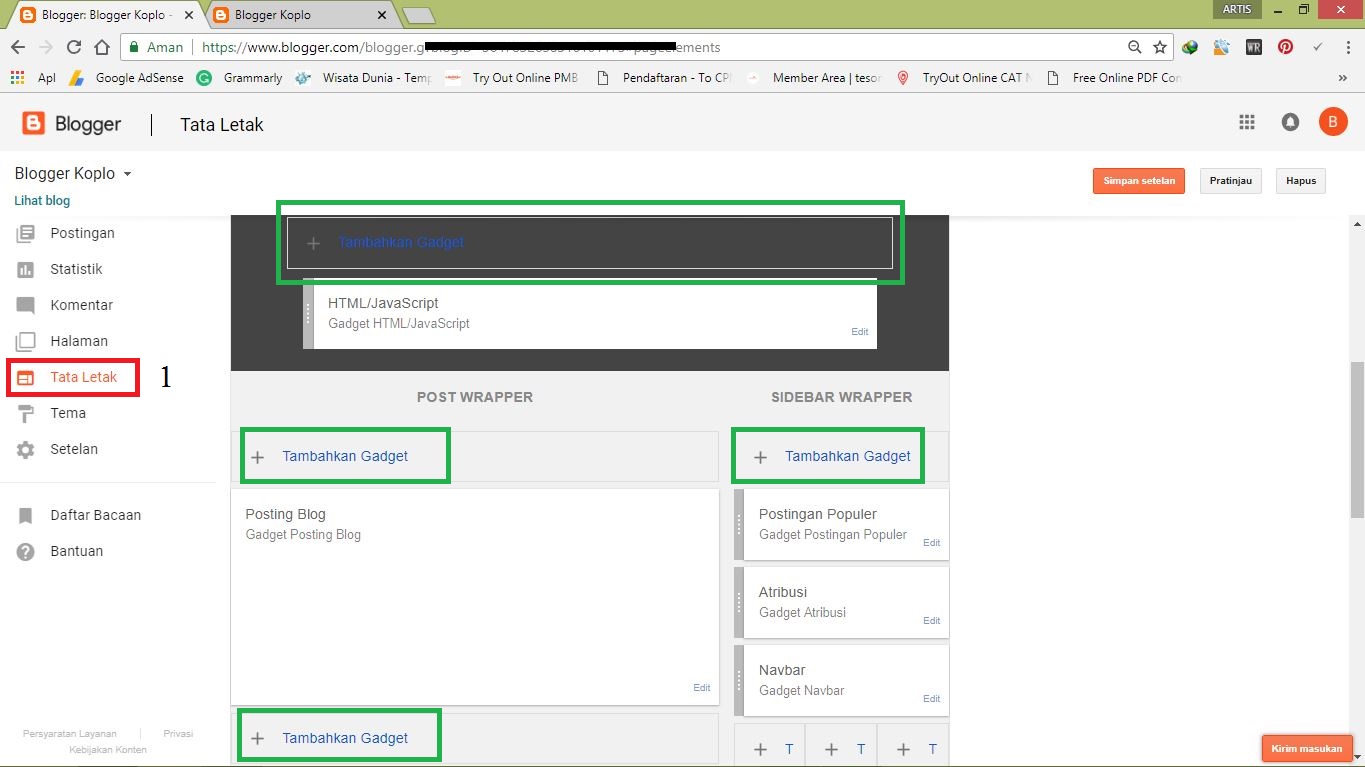Click the Pratinjau preview button
This screenshot has width=1365, height=767.
tap(1231, 181)
